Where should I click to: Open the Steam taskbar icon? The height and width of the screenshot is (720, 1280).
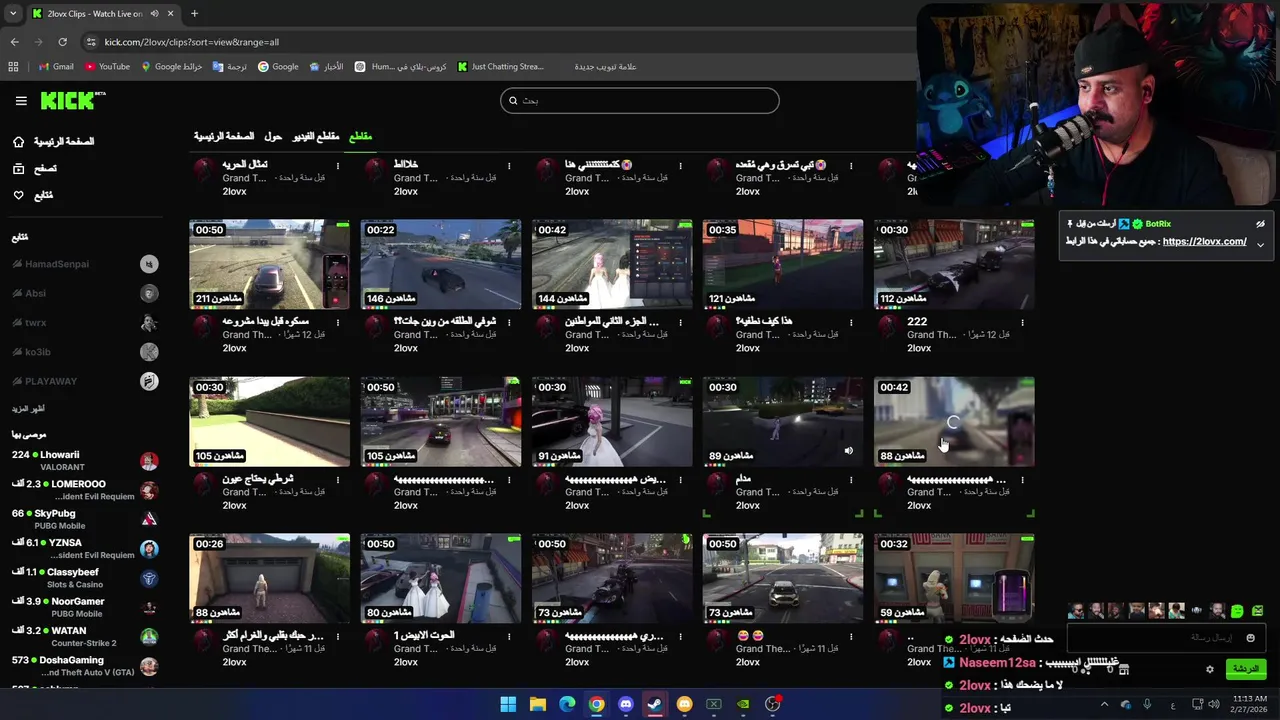point(655,704)
